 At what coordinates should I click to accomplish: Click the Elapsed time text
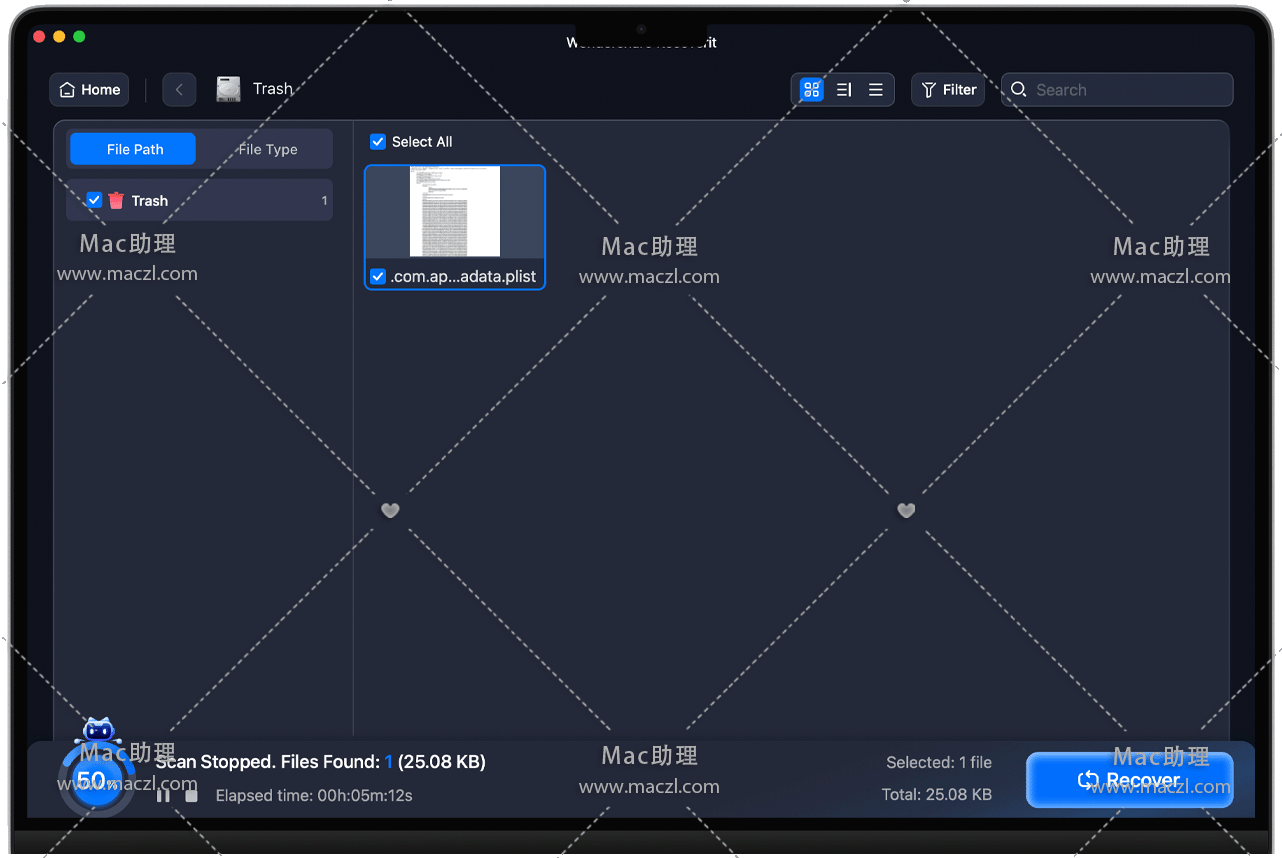pyautogui.click(x=312, y=796)
